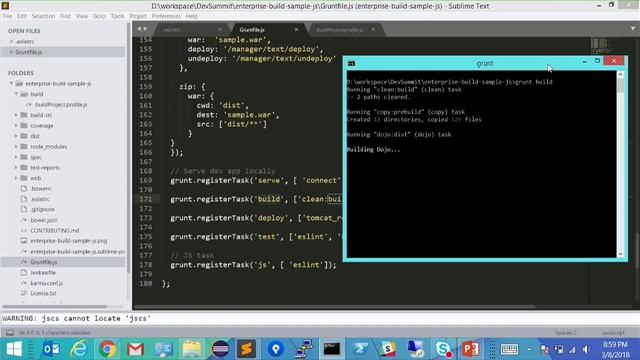The image size is (640, 360).
Task: Expand the build-src folder
Action: 16,115
